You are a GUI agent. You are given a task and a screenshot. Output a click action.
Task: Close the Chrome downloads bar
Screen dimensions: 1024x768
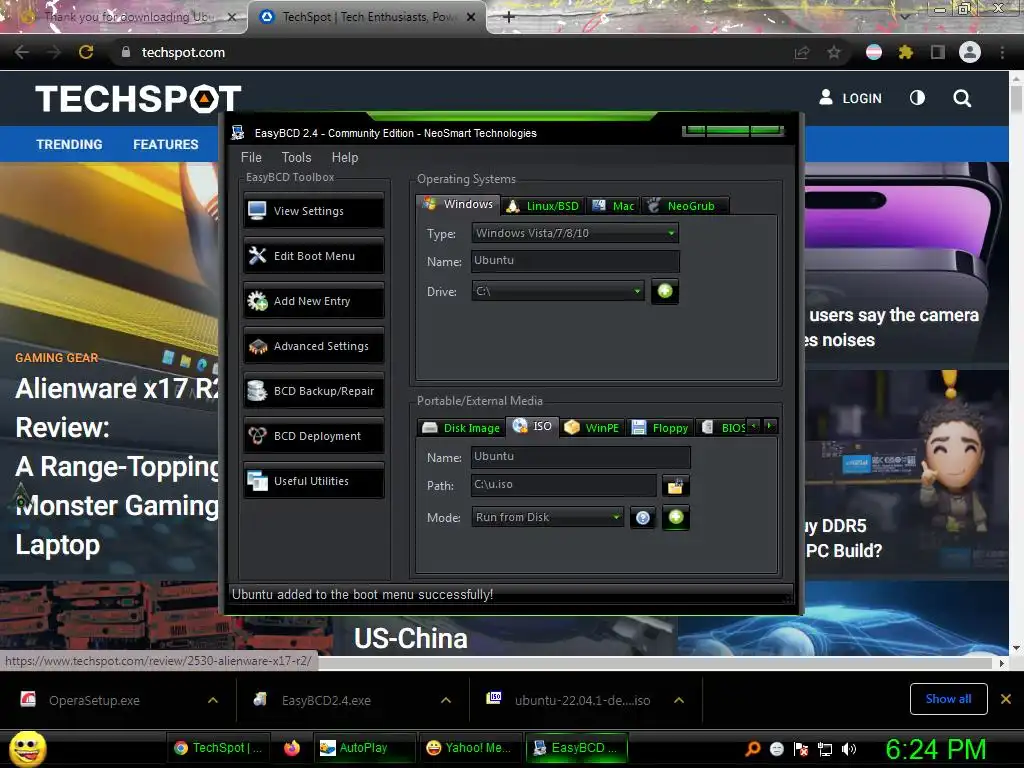coord(1006,699)
